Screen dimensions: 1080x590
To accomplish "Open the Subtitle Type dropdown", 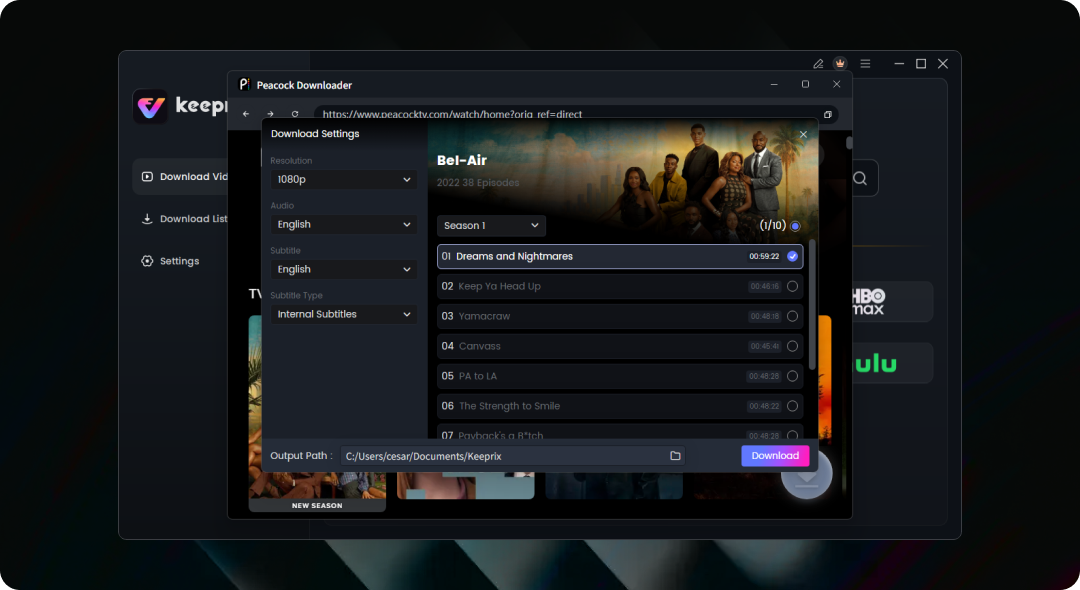I will pyautogui.click(x=344, y=314).
